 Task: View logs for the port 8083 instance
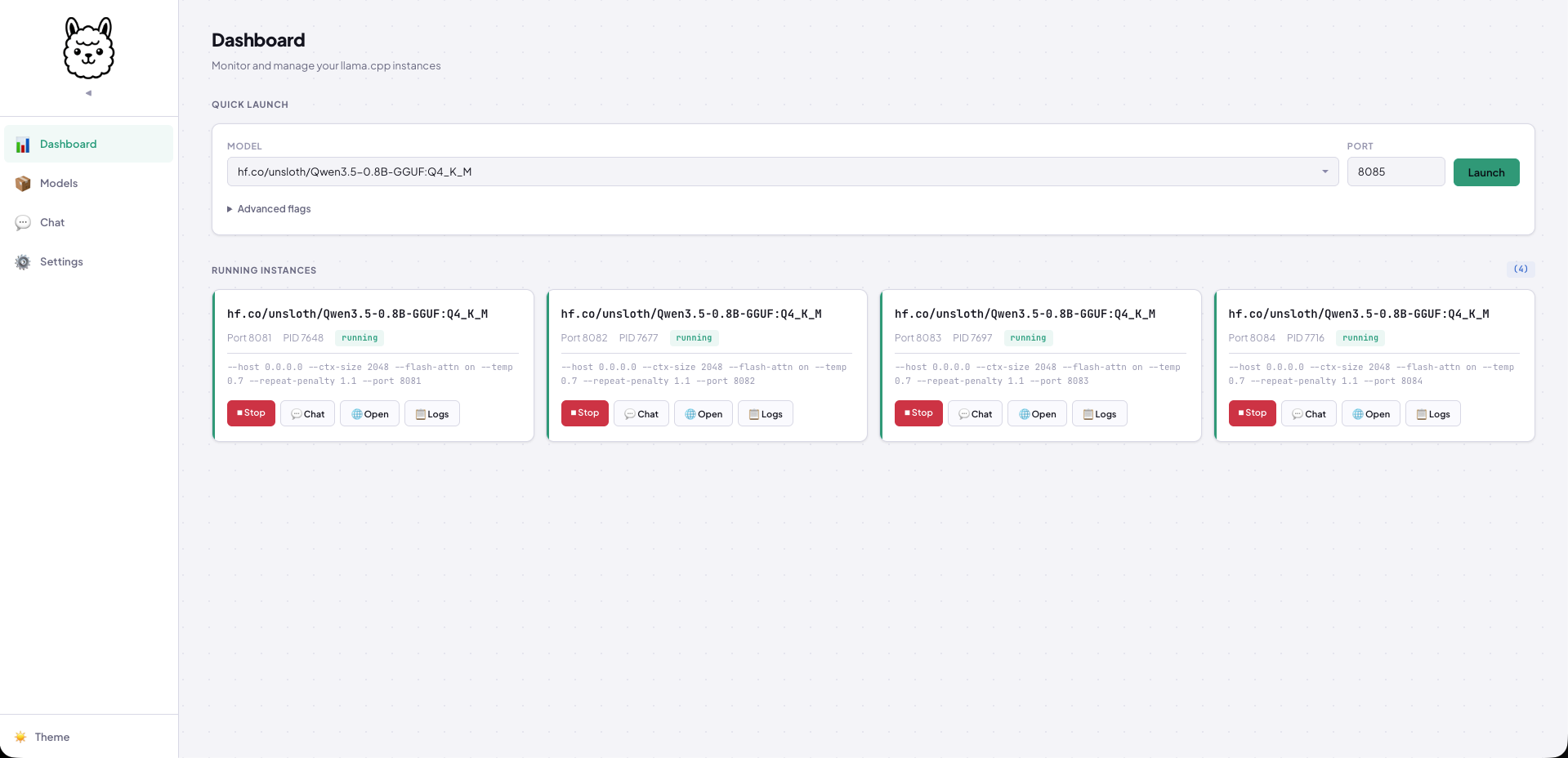pyautogui.click(x=1100, y=413)
